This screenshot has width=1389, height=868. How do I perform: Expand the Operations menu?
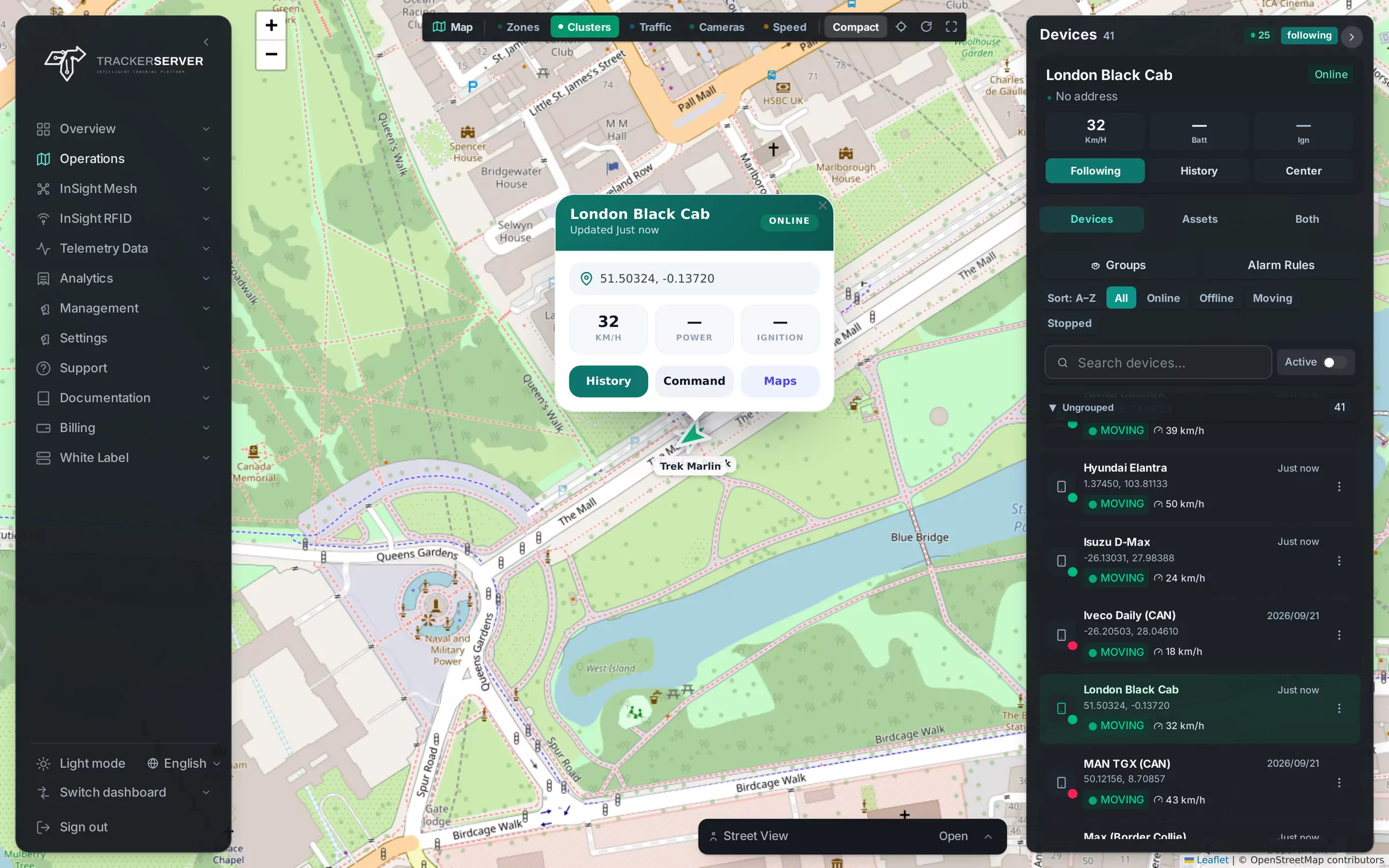tap(123, 159)
